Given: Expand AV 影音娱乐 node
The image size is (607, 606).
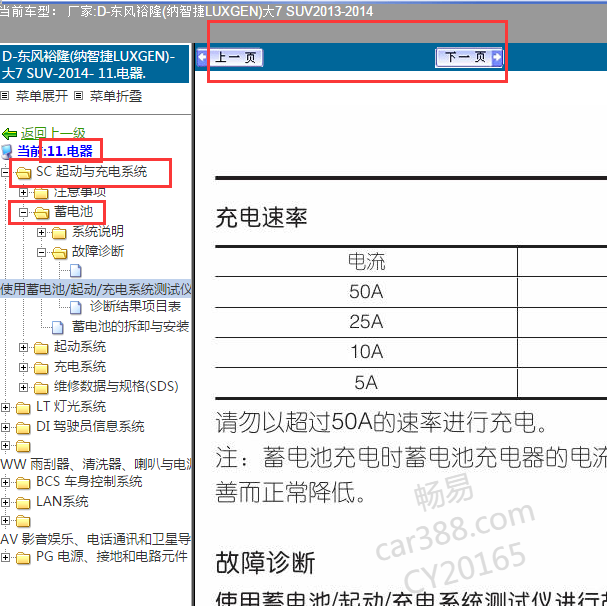Looking at the screenshot, I should point(5,521).
